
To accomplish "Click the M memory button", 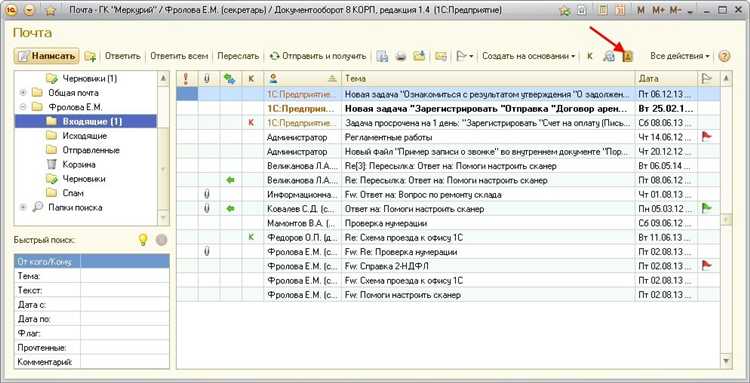I will [641, 10].
